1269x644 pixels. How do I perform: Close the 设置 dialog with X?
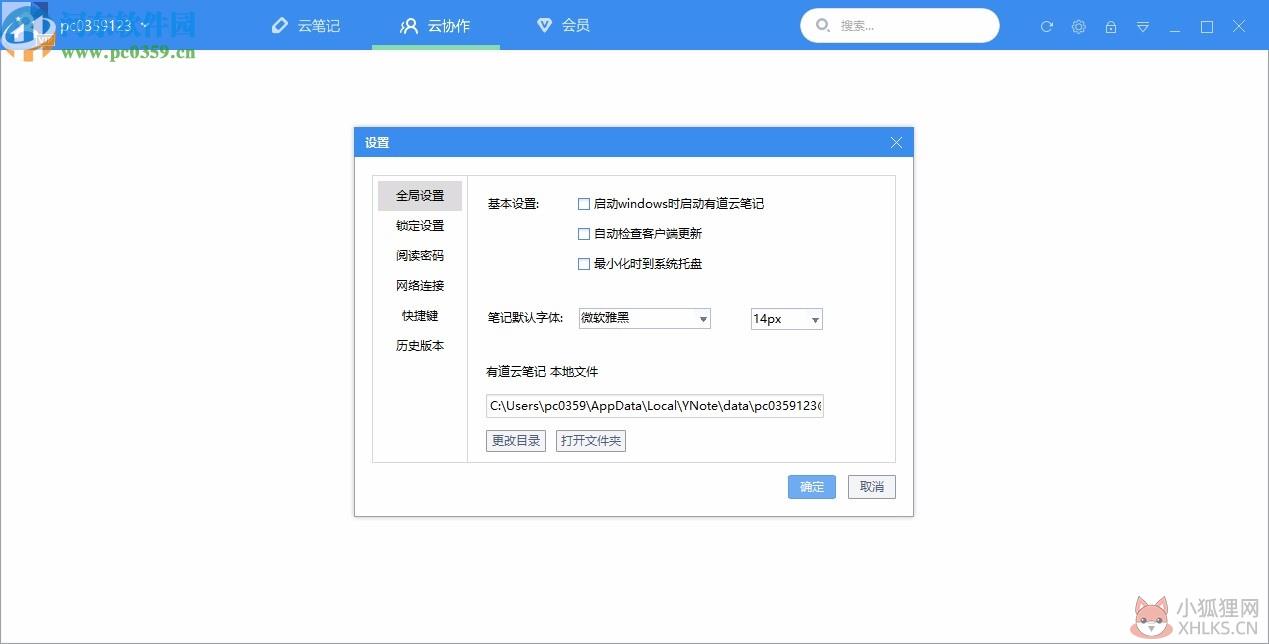pos(896,143)
